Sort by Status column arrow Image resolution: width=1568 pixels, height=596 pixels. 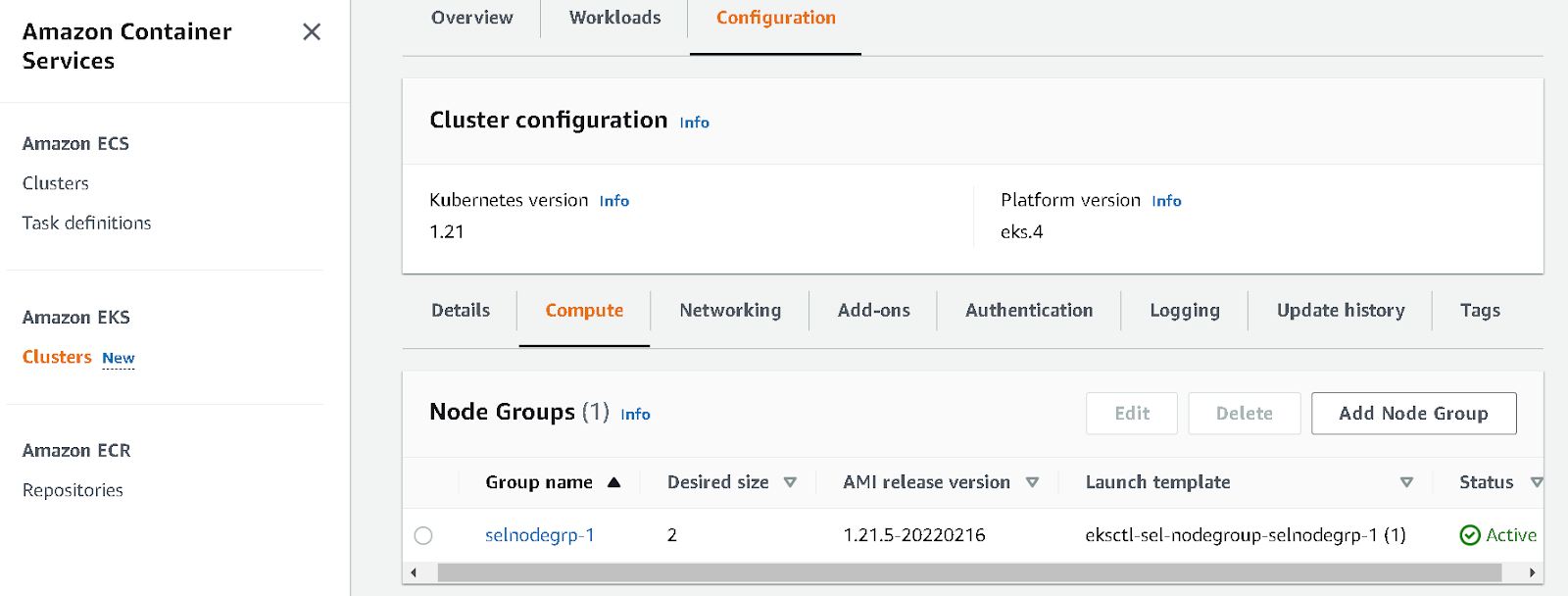point(1536,482)
